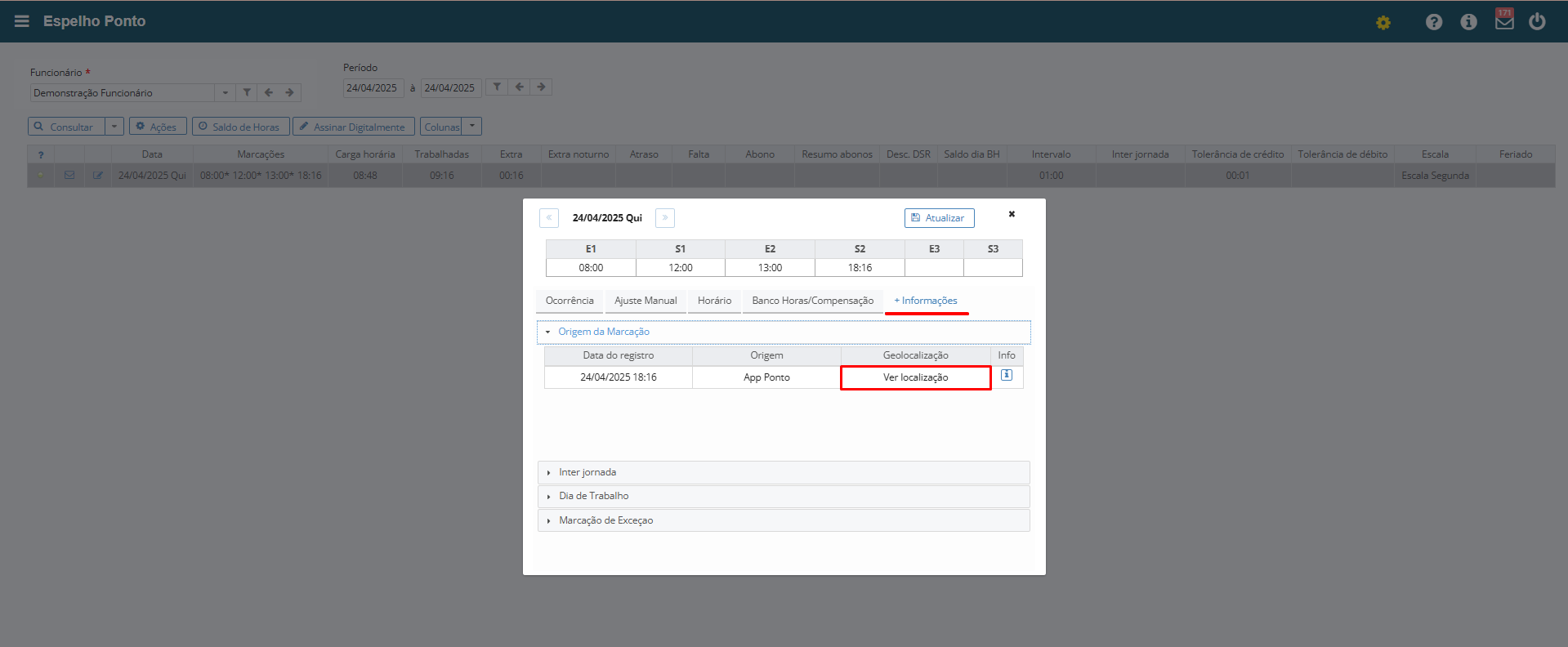Screen dimensions: 1568x647
Task: Click the Ações button
Action: click(x=158, y=127)
